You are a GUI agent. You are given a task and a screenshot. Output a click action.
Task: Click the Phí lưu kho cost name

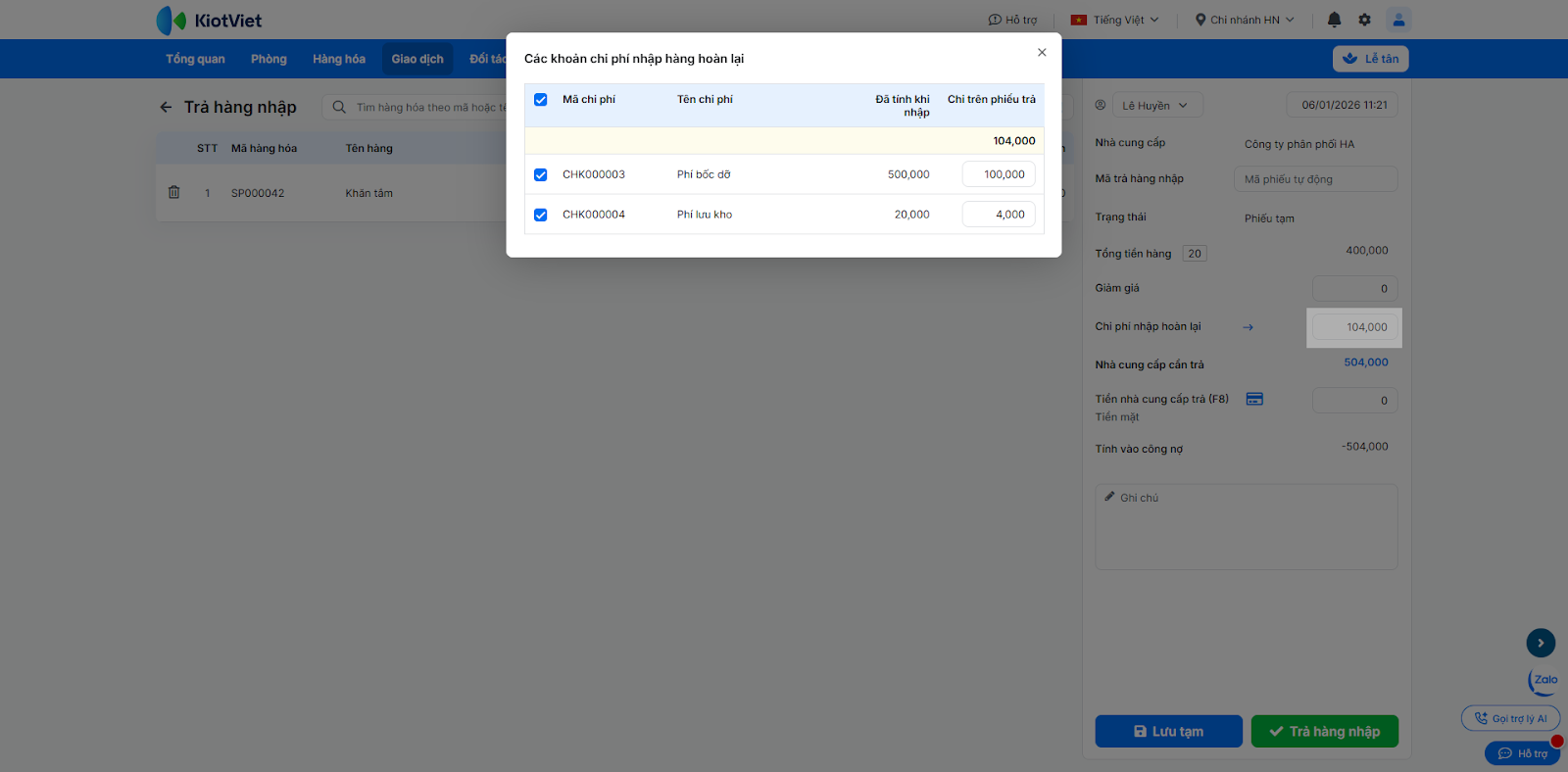coord(705,215)
